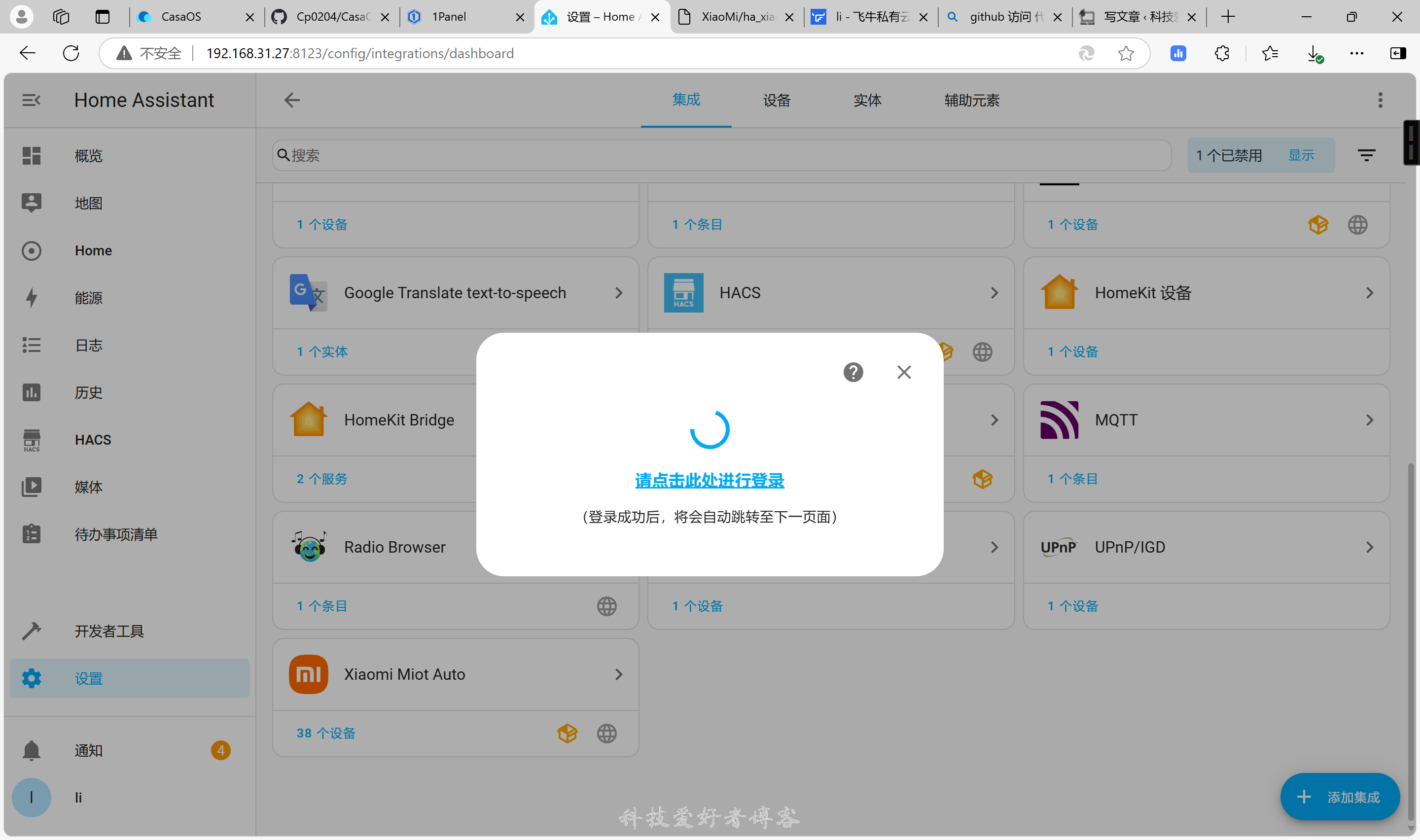Viewport: 1420px width, 840px height.
Task: Click the MQTT logo icon
Action: [x=1059, y=420]
